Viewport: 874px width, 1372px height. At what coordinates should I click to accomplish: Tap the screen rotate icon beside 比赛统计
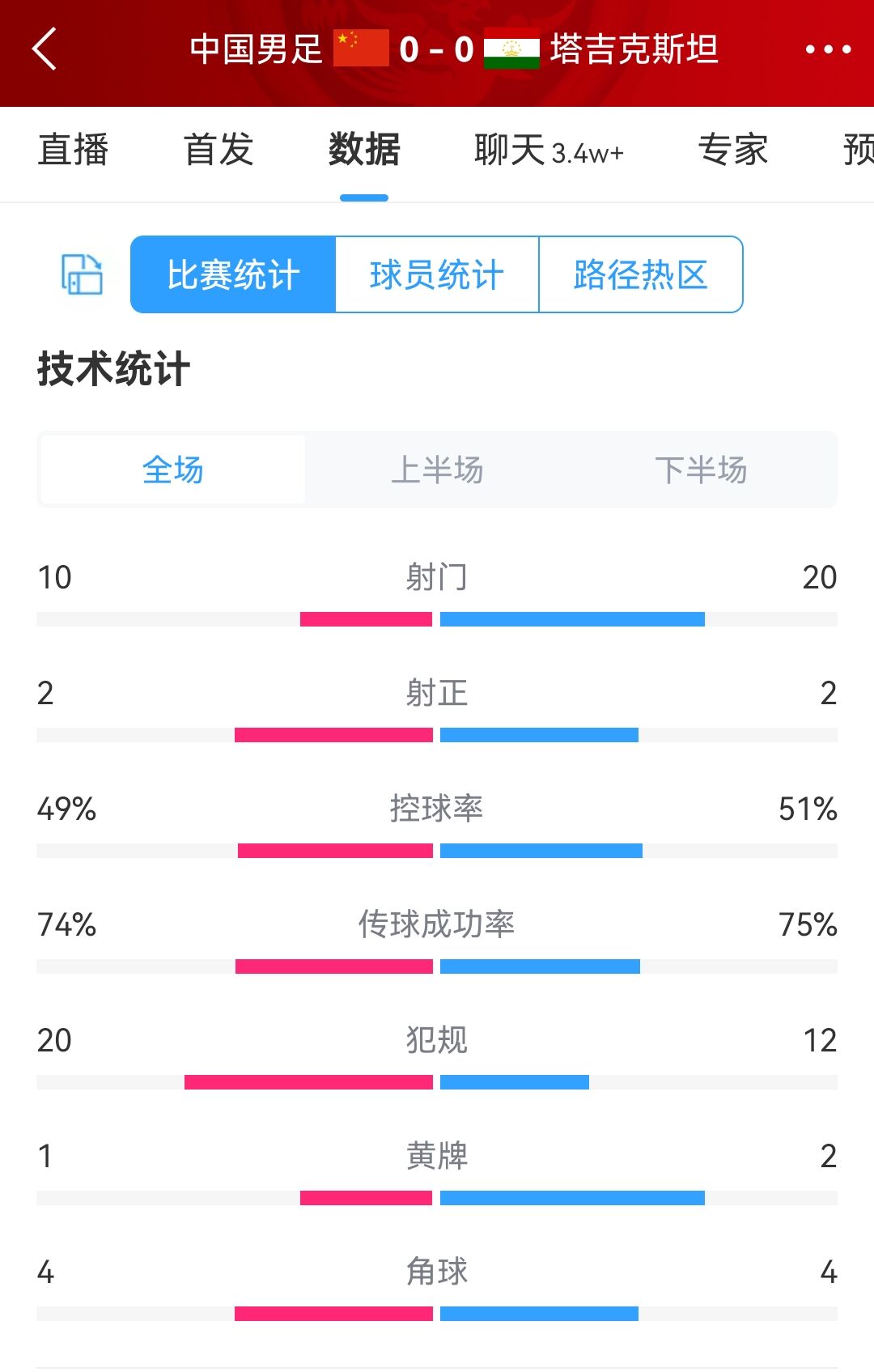pyautogui.click(x=82, y=274)
